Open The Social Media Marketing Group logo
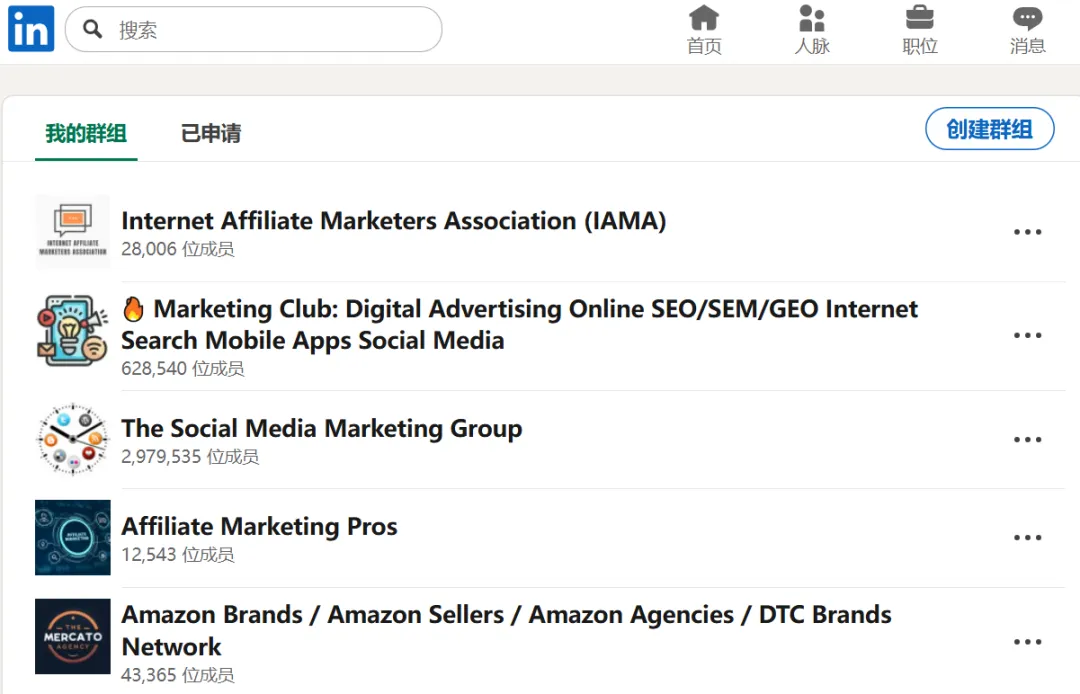Screen dimensions: 1080x694 coord(73,439)
